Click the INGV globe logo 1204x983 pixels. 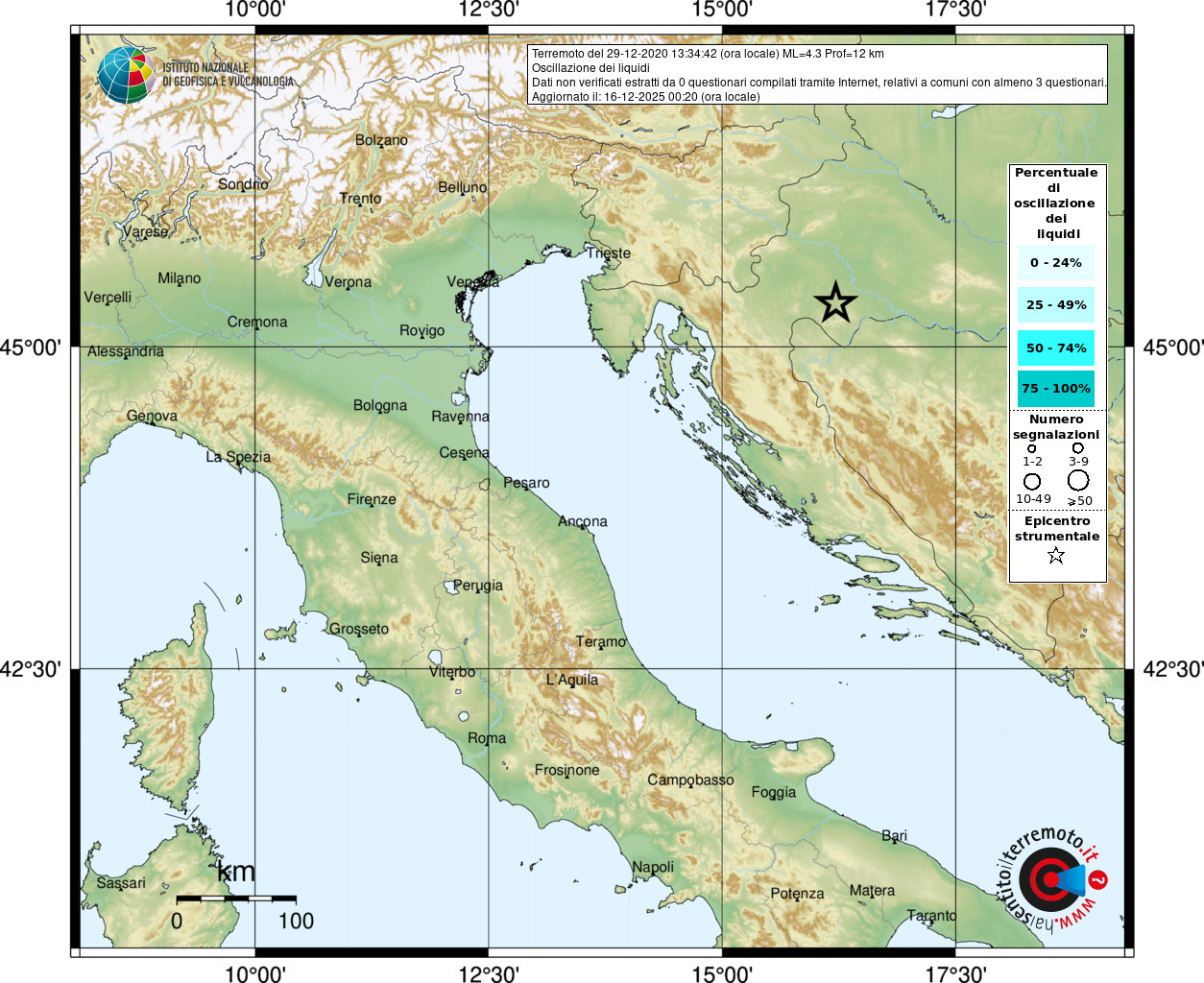(x=126, y=76)
